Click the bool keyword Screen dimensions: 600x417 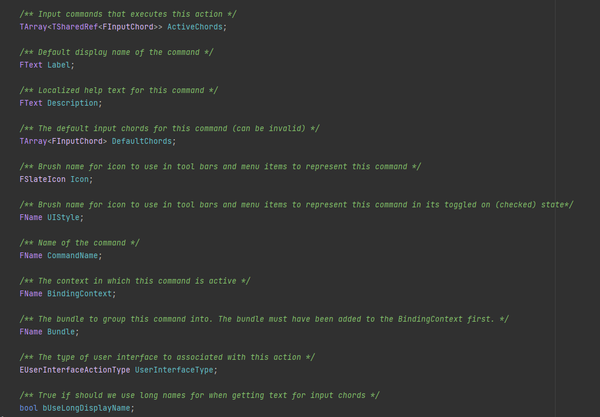pos(28,408)
